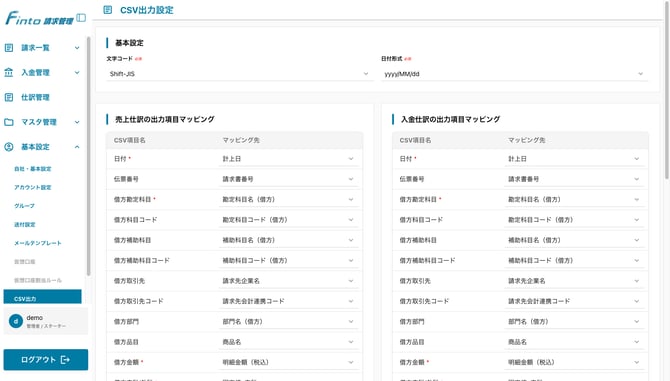The image size is (670, 381).
Task: Open 売上仕訳 借方補助科目コード mapping dropdown
Action: coord(288,261)
